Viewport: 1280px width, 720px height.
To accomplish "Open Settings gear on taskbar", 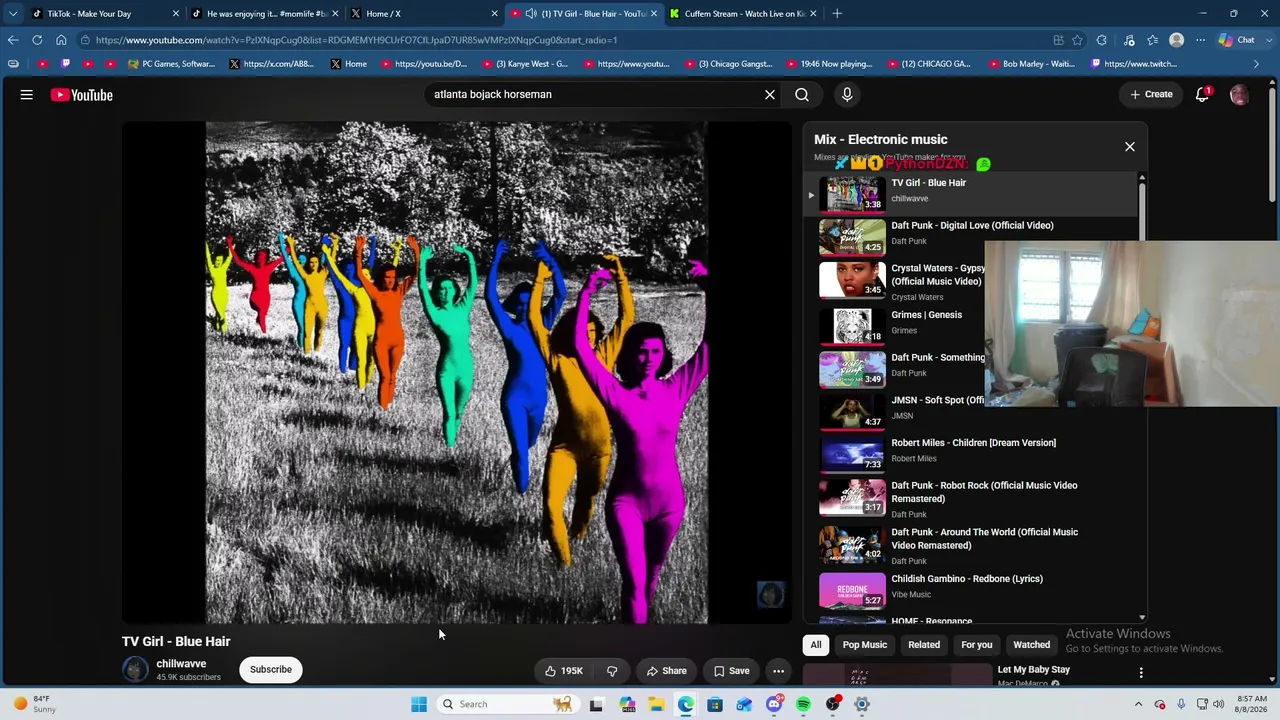I will (861, 704).
